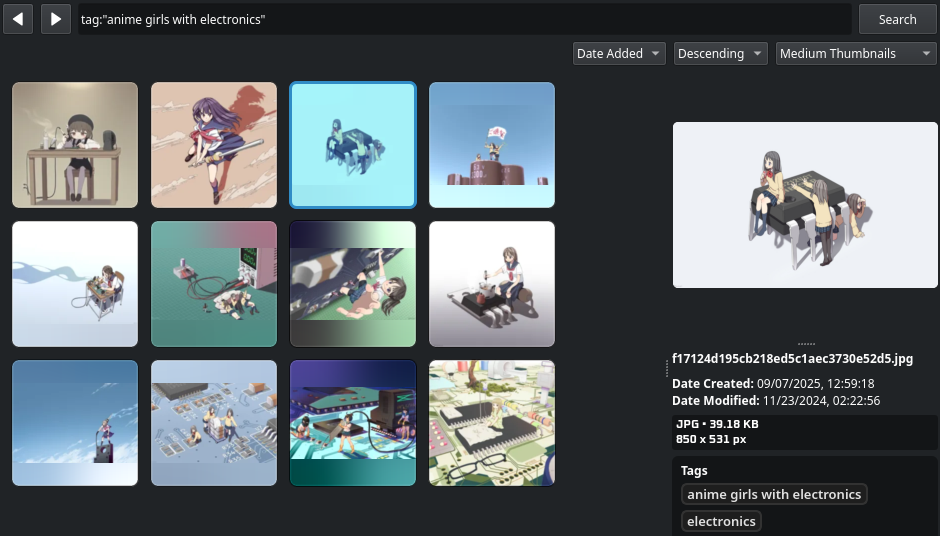
Task: Select thumbnail of green circuit board with glasses
Action: pos(492,423)
